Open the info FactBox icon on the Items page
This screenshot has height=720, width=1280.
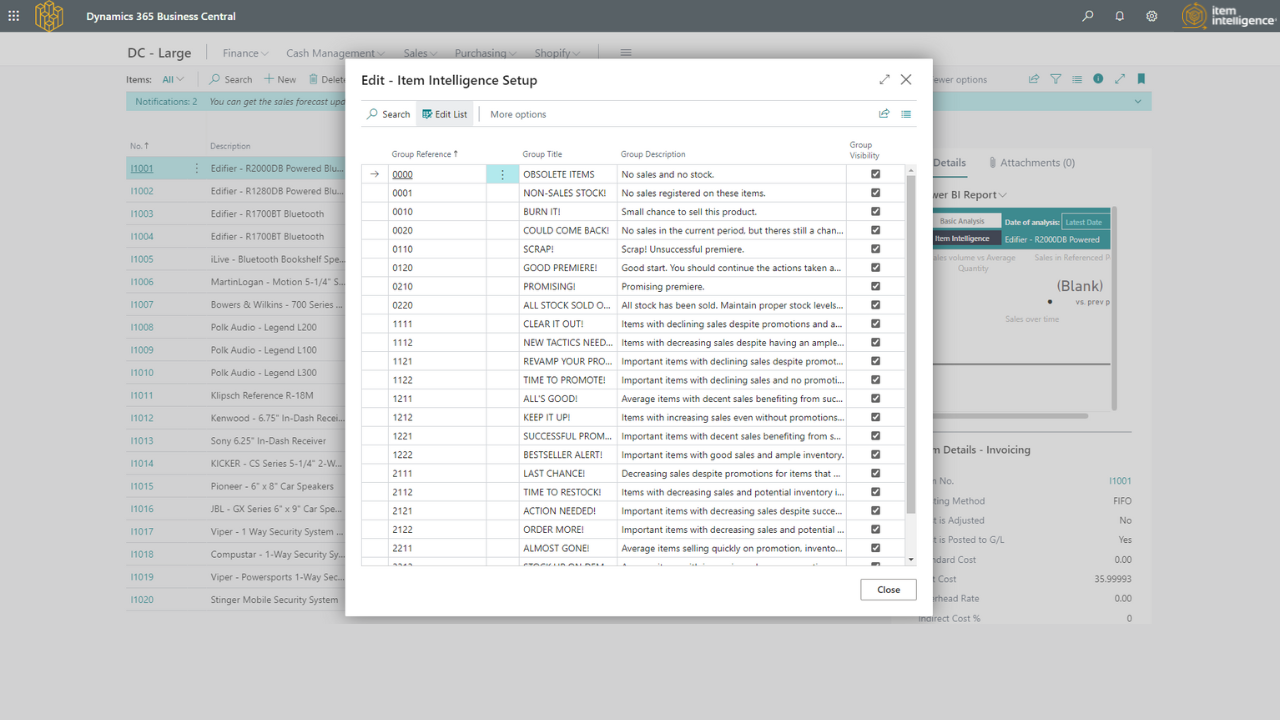1098,79
